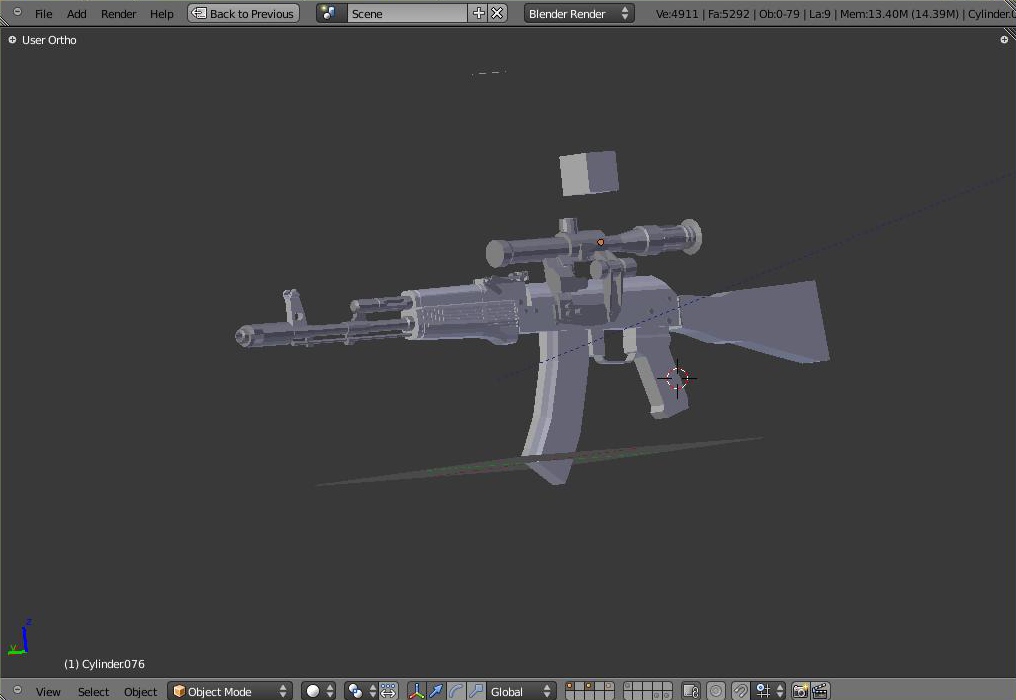Click the object count Ob:0-79 stat
Screen dimensions: 1016x700
pyautogui.click(x=779, y=14)
